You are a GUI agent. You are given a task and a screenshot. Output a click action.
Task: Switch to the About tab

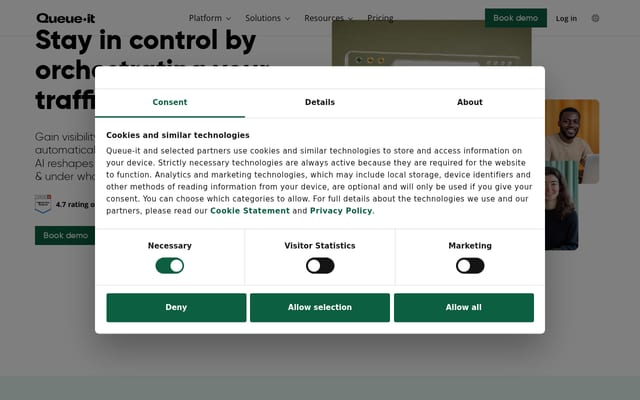tap(470, 102)
